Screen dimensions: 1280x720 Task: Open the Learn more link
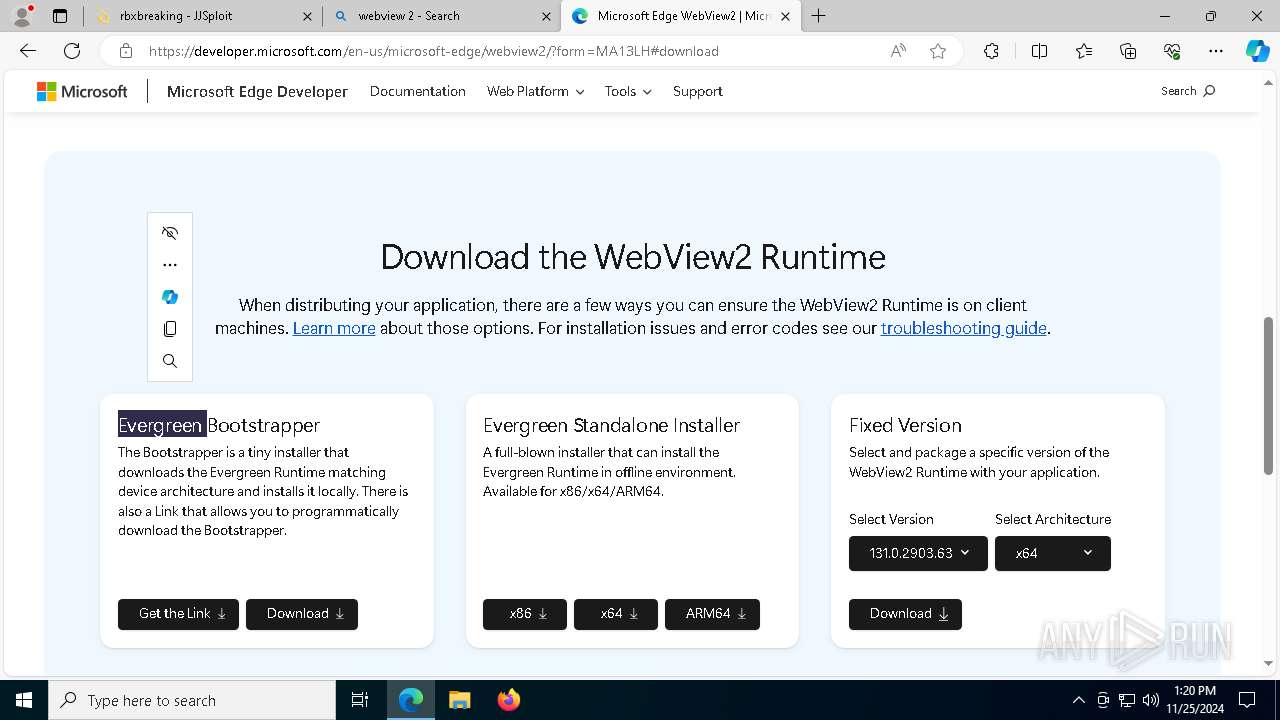(x=334, y=328)
